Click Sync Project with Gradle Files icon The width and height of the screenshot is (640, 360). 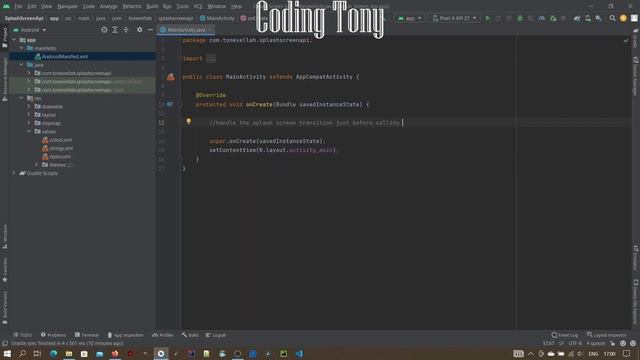click(x=577, y=18)
